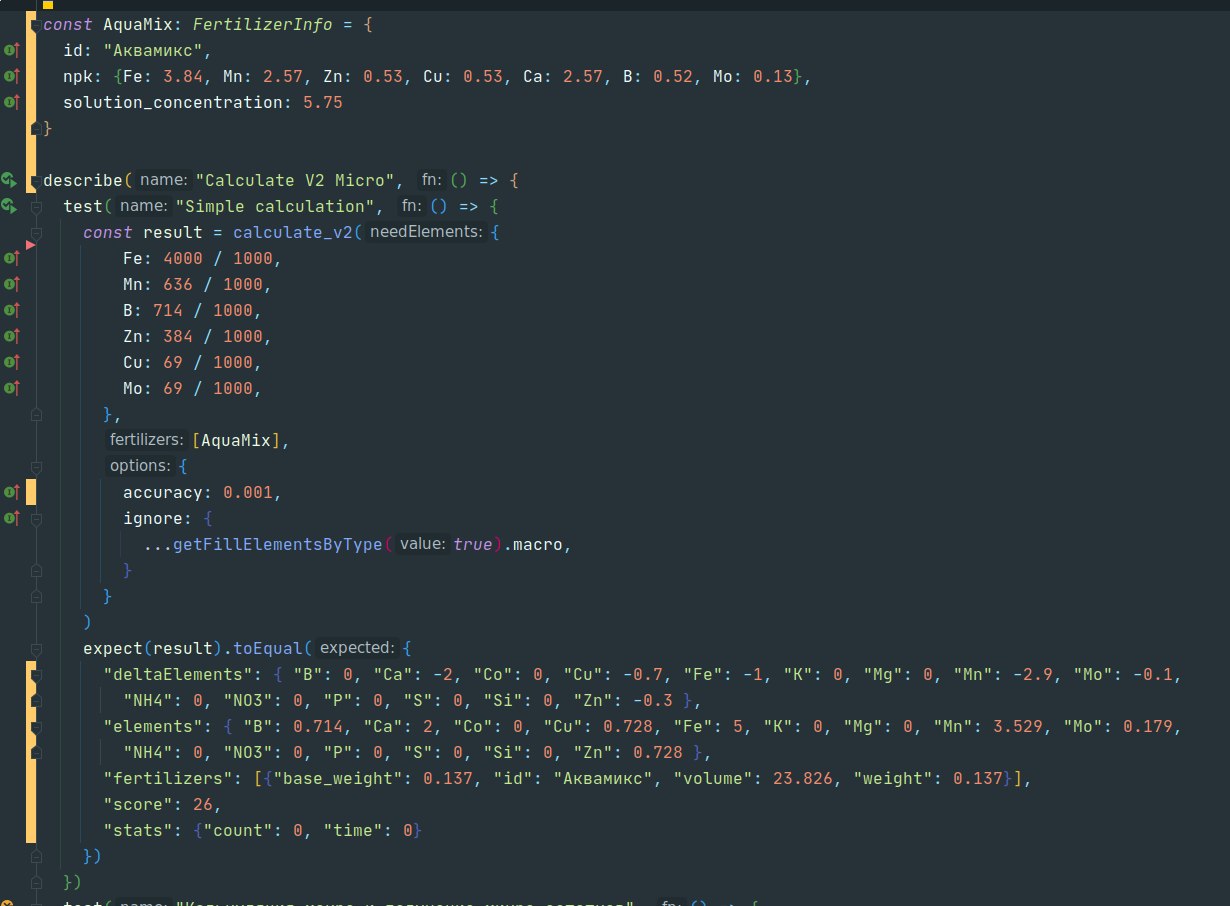Click the calculate_v2 function call
This screenshot has width=1230, height=906.
[293, 232]
